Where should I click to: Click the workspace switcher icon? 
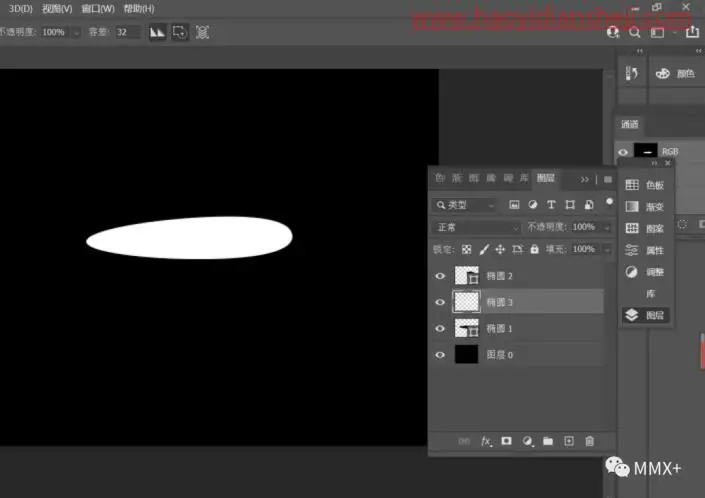657,32
